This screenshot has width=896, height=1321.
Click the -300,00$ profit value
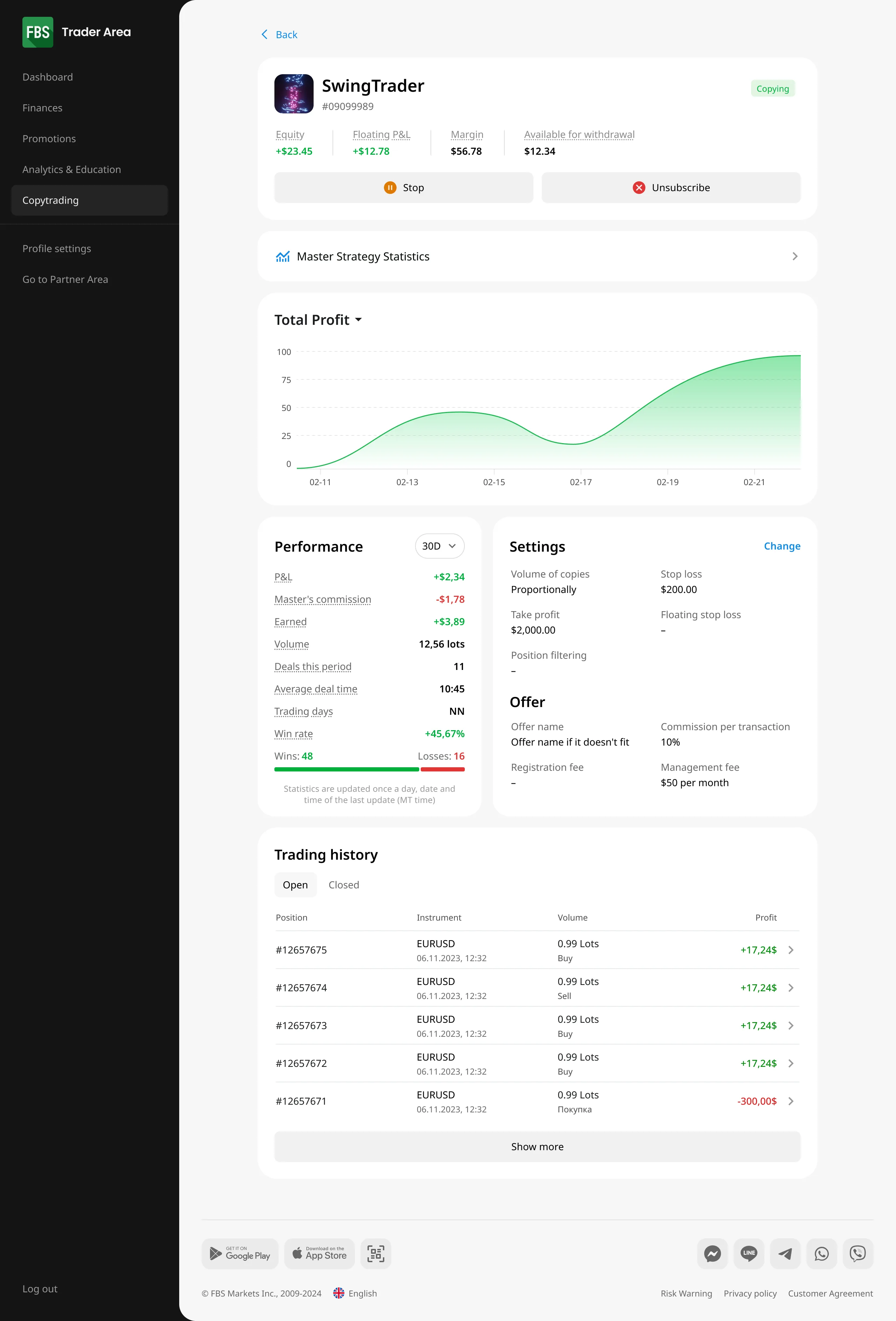[x=757, y=1101]
